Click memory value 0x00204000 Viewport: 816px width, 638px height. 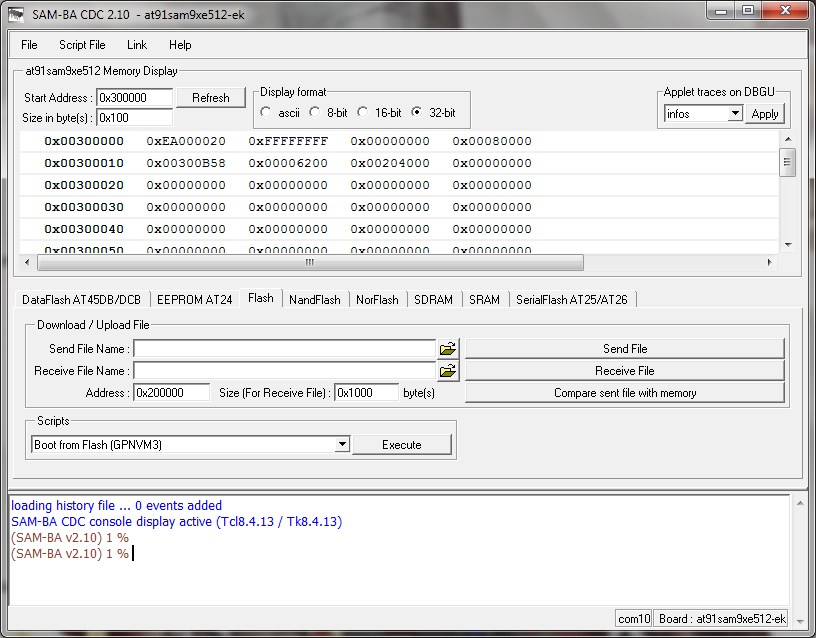tap(390, 163)
